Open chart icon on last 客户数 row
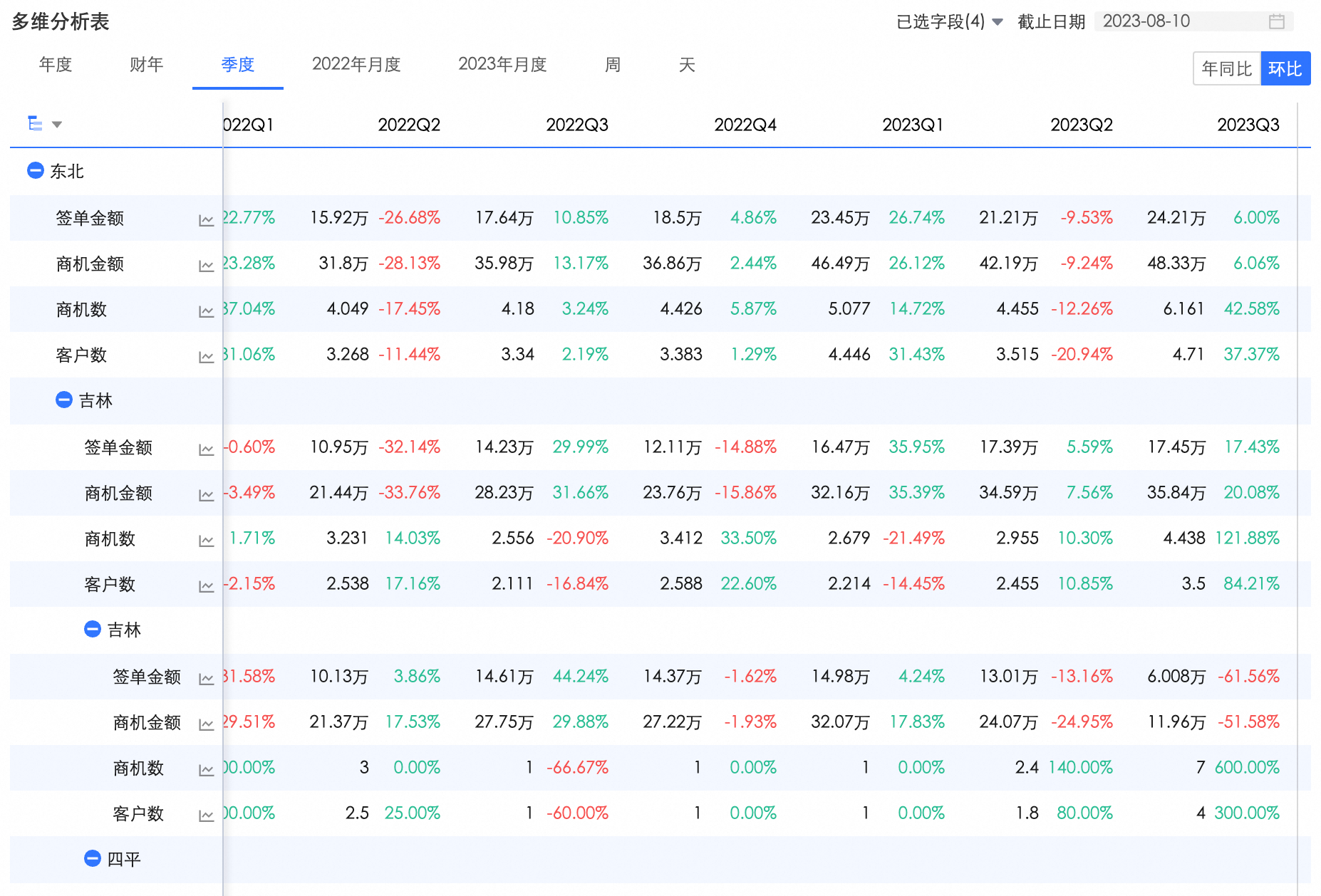Image resolution: width=1321 pixels, height=896 pixels. (206, 816)
